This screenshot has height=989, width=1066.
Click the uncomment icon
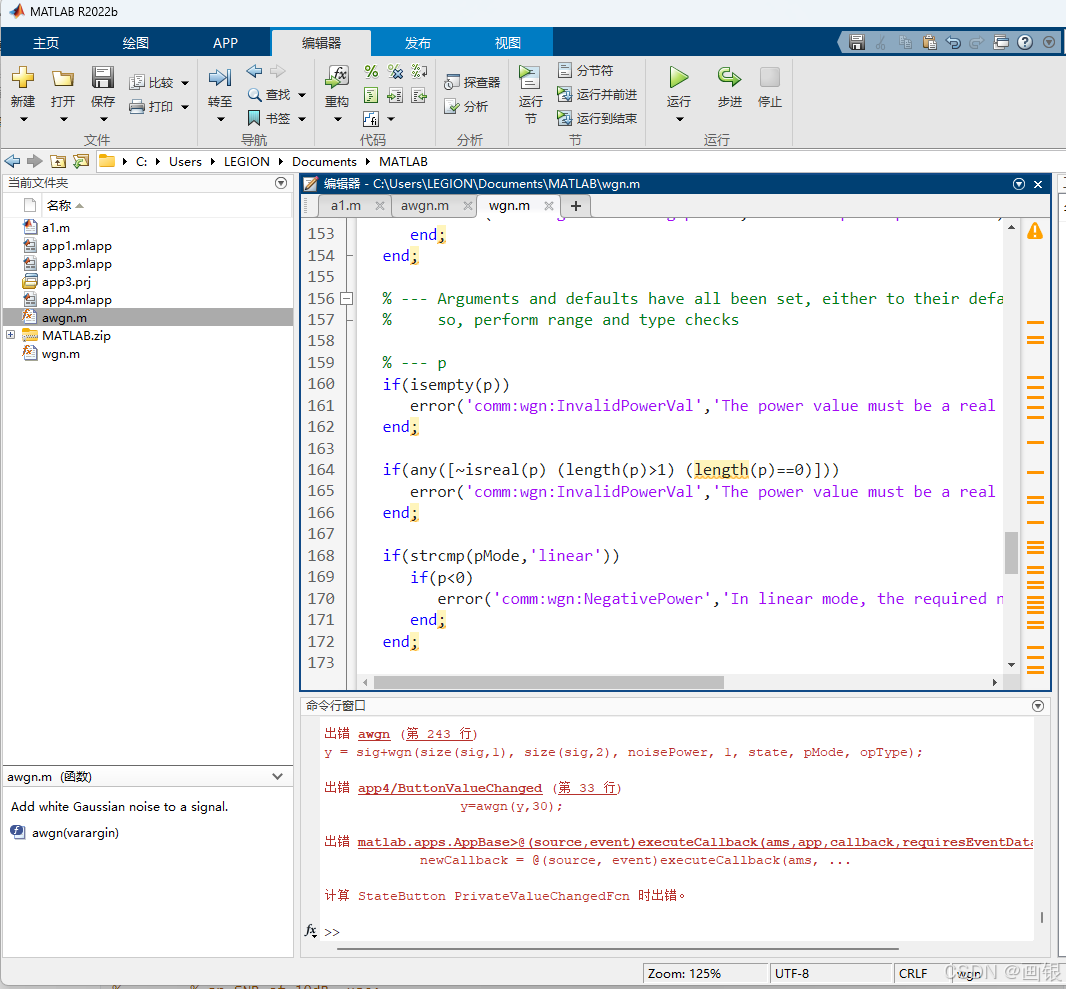(395, 71)
